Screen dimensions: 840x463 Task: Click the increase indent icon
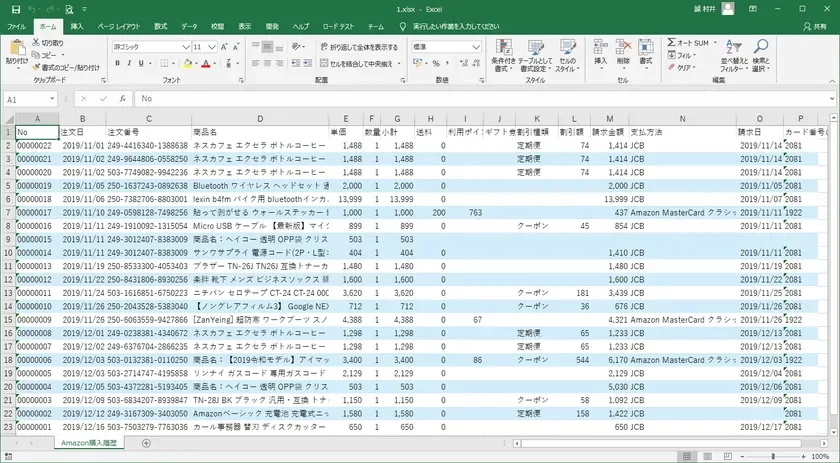click(x=307, y=63)
